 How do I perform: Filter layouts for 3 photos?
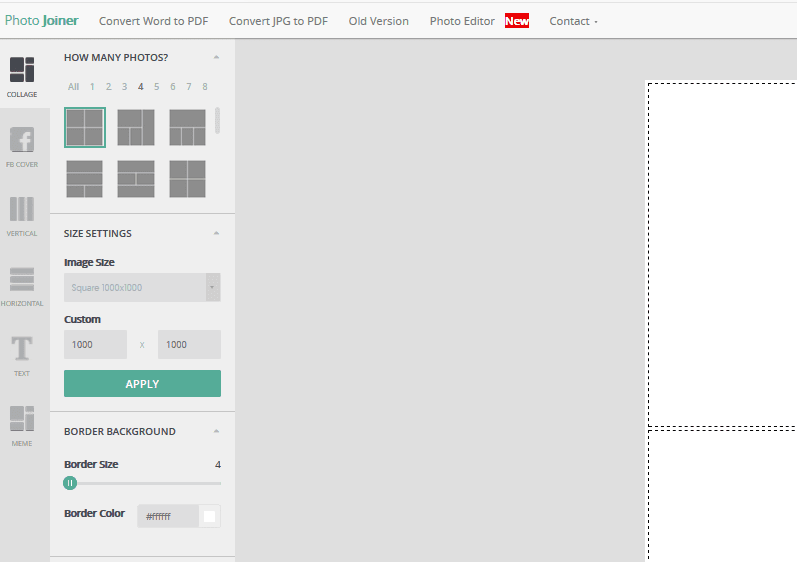(124, 87)
